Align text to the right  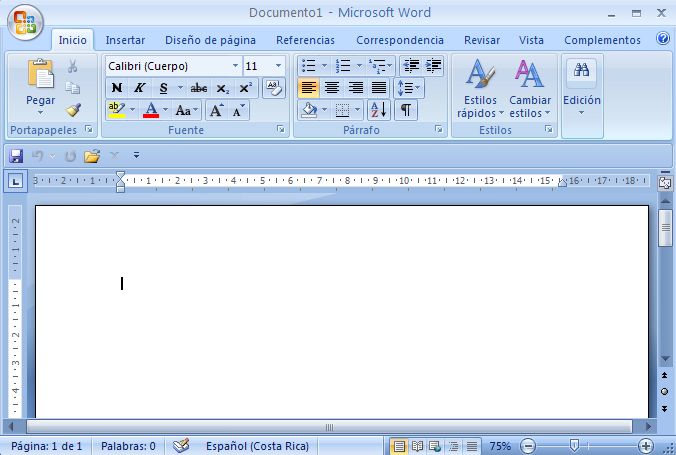356,88
